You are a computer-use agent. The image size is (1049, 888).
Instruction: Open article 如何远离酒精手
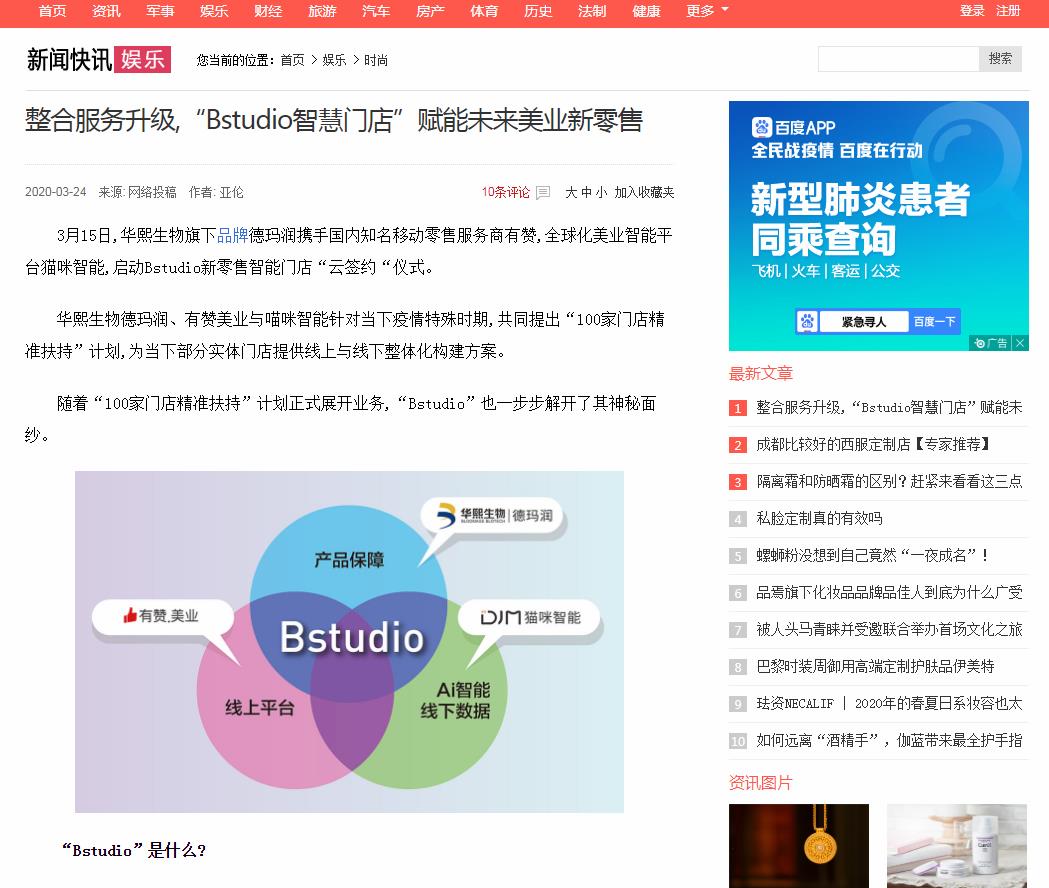click(889, 740)
